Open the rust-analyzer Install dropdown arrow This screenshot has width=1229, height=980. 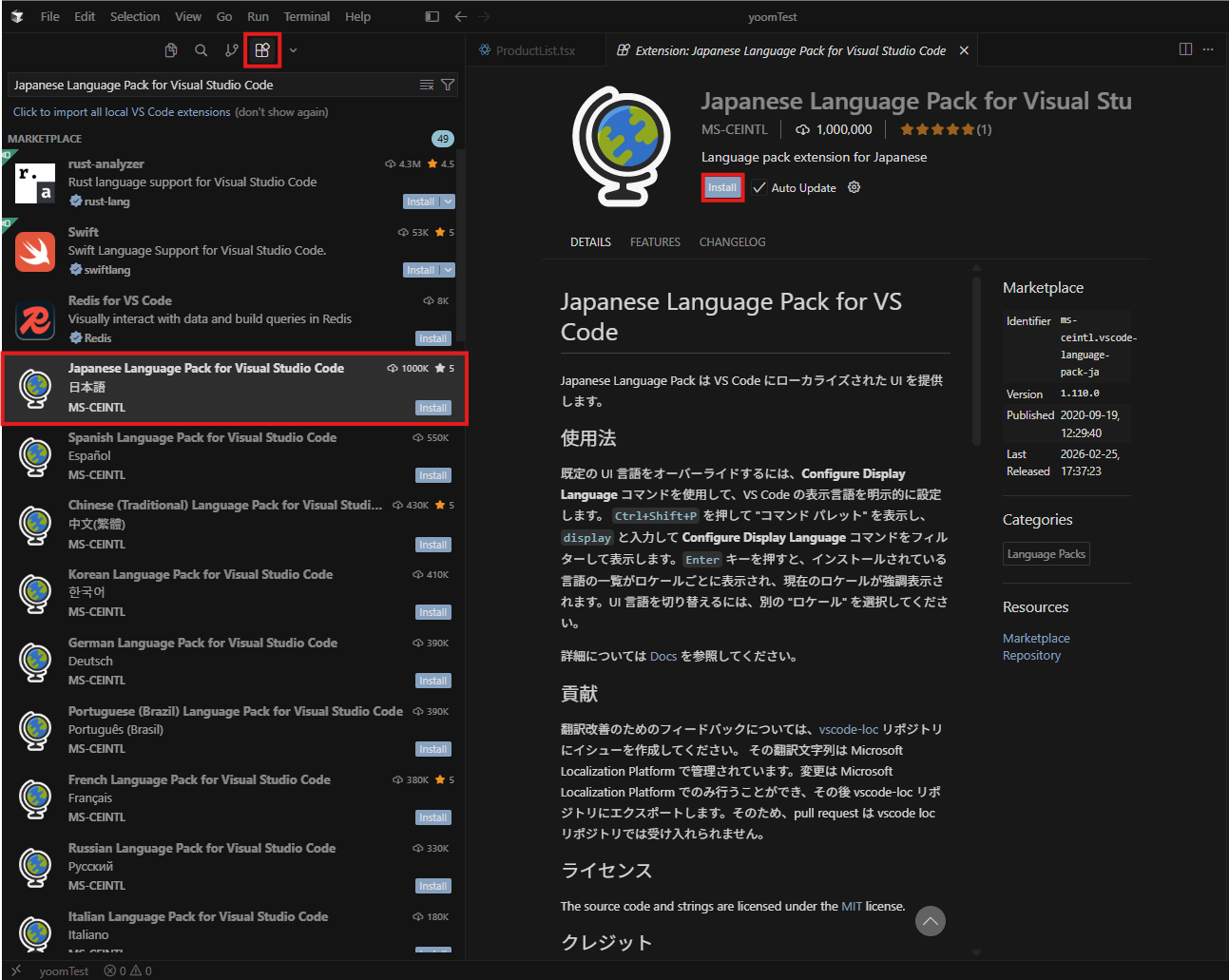[448, 202]
